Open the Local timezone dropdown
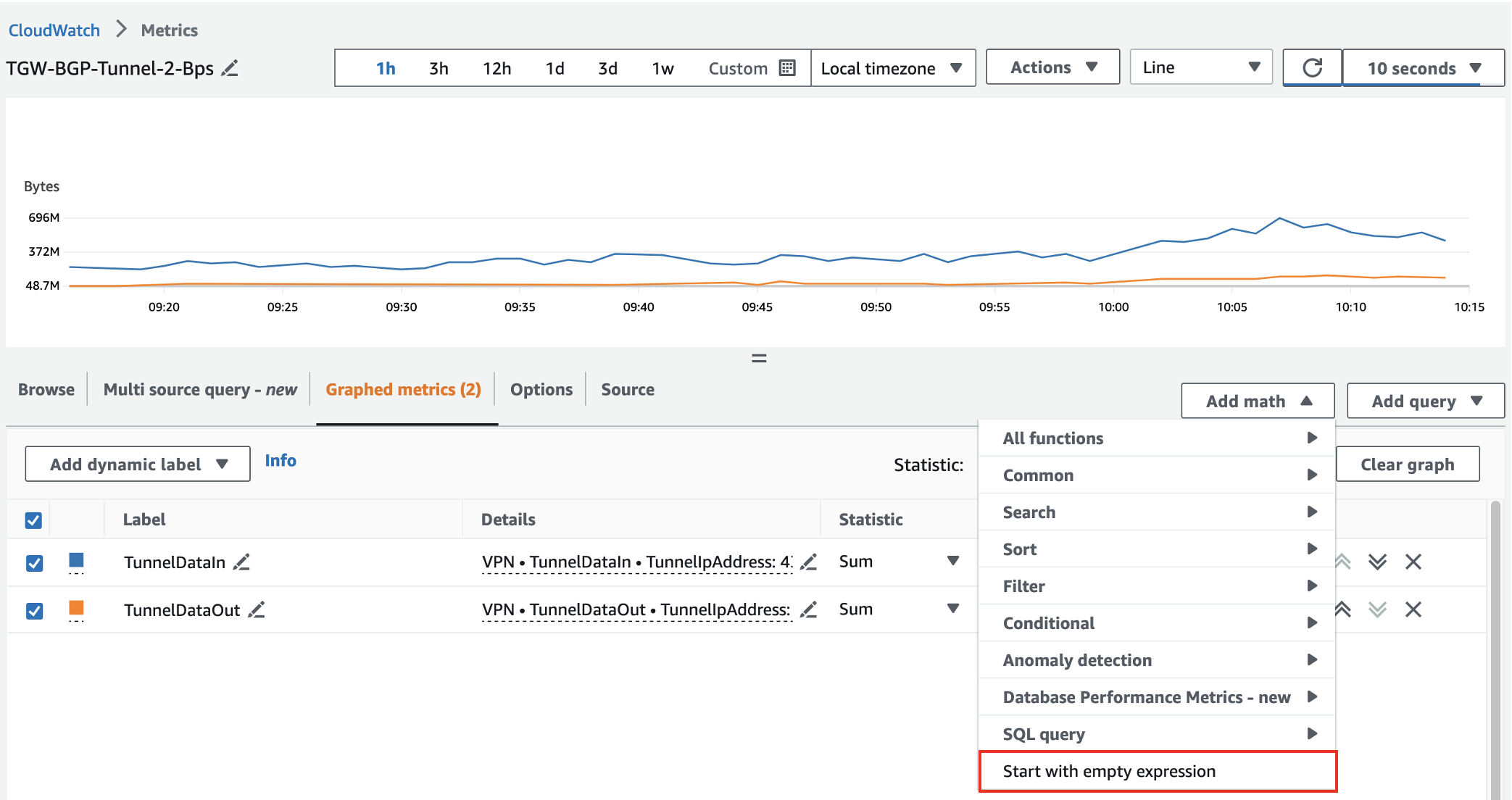Viewport: 1512px width, 800px height. click(x=892, y=68)
